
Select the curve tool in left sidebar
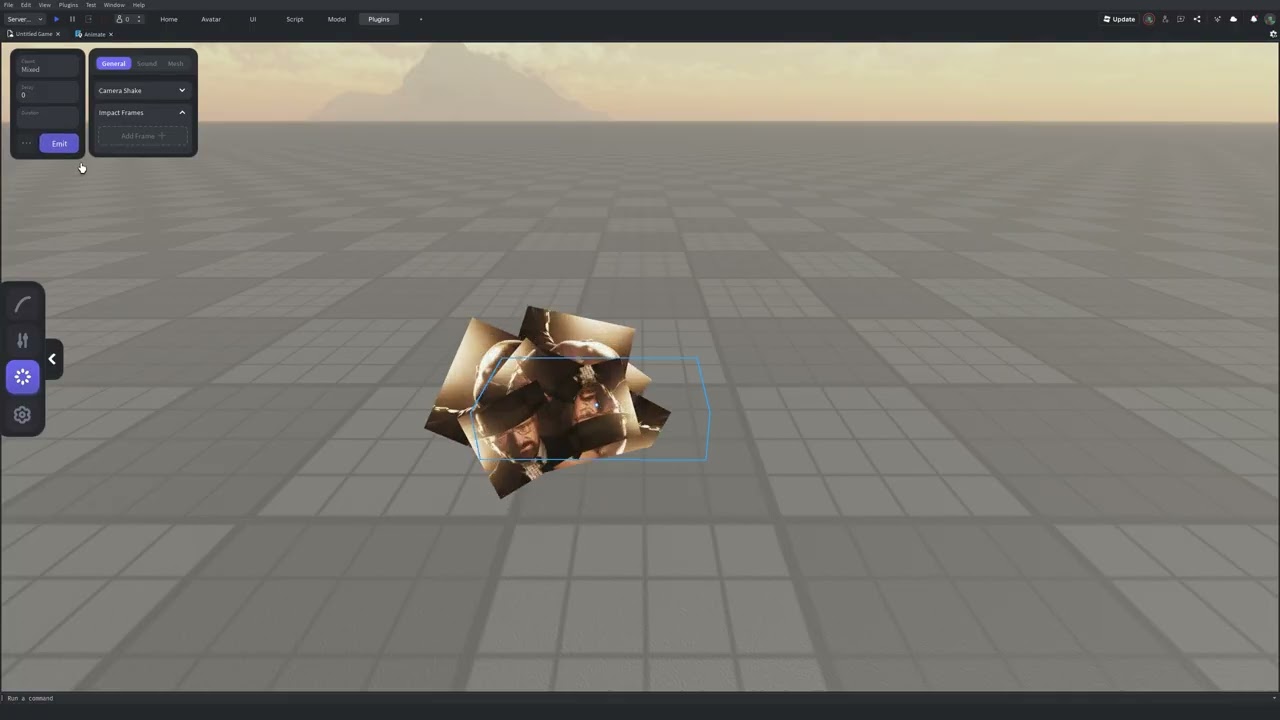point(23,304)
